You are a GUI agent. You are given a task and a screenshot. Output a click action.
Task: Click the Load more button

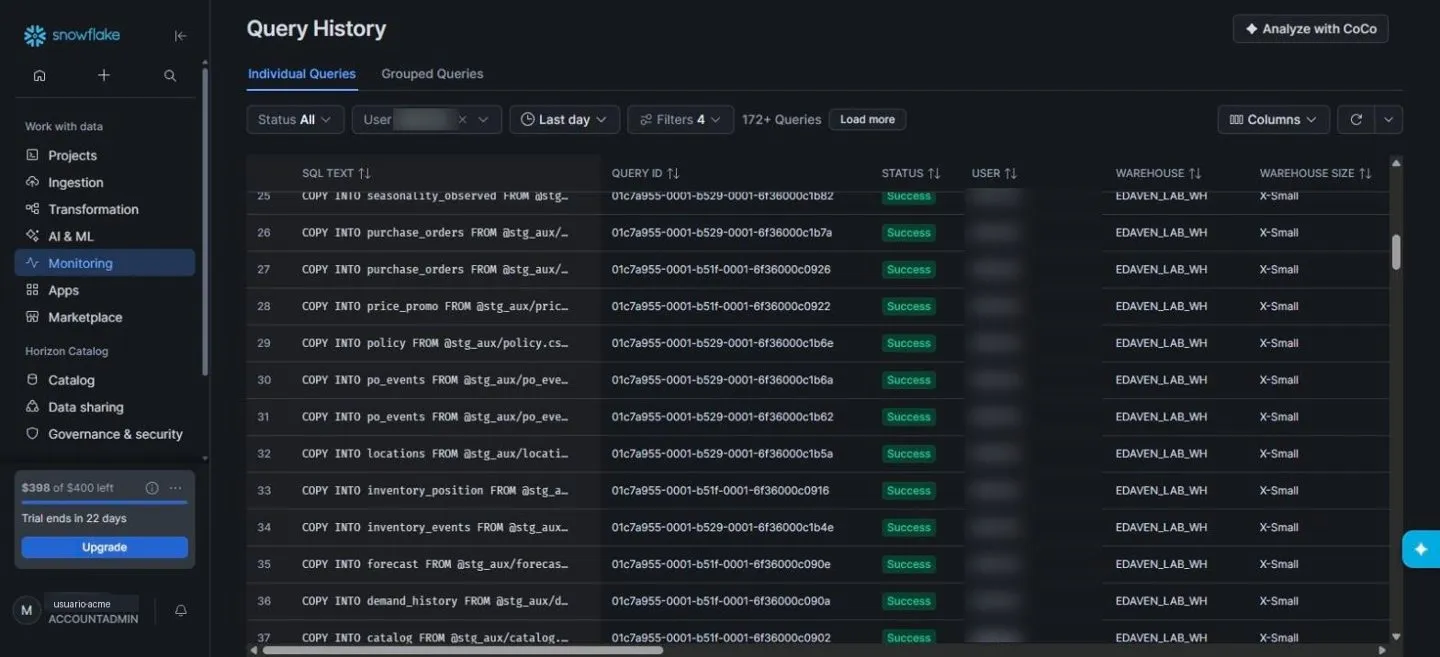[x=867, y=119]
